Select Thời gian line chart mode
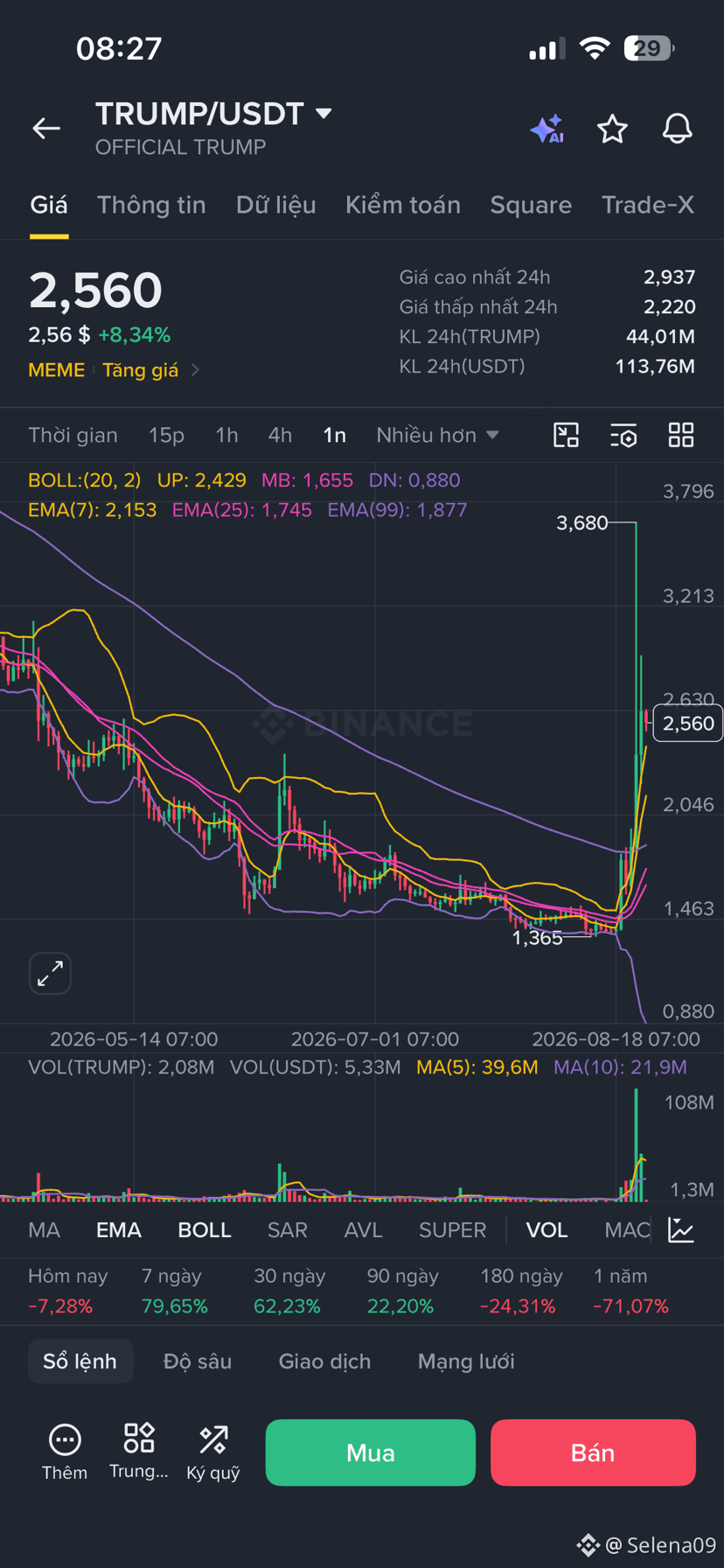The height and width of the screenshot is (1568, 724). pyautogui.click(x=73, y=435)
